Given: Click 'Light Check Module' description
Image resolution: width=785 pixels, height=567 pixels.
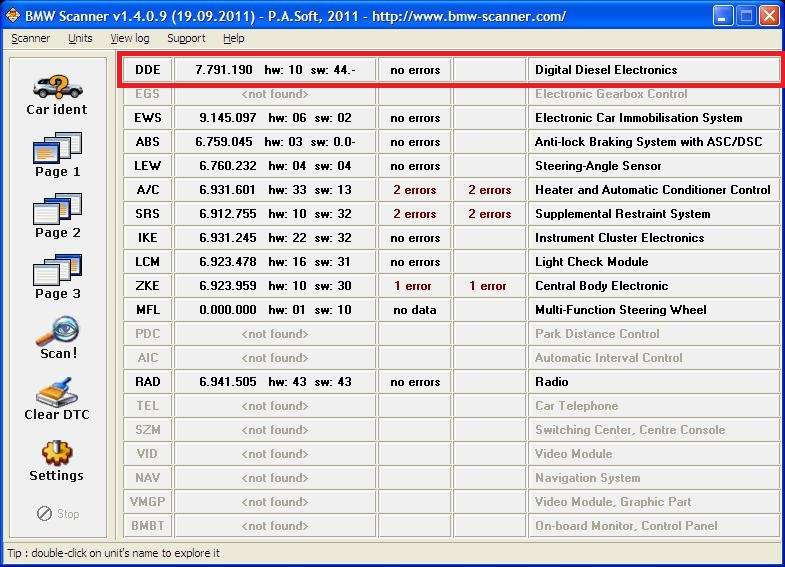Looking at the screenshot, I should click(x=591, y=262).
